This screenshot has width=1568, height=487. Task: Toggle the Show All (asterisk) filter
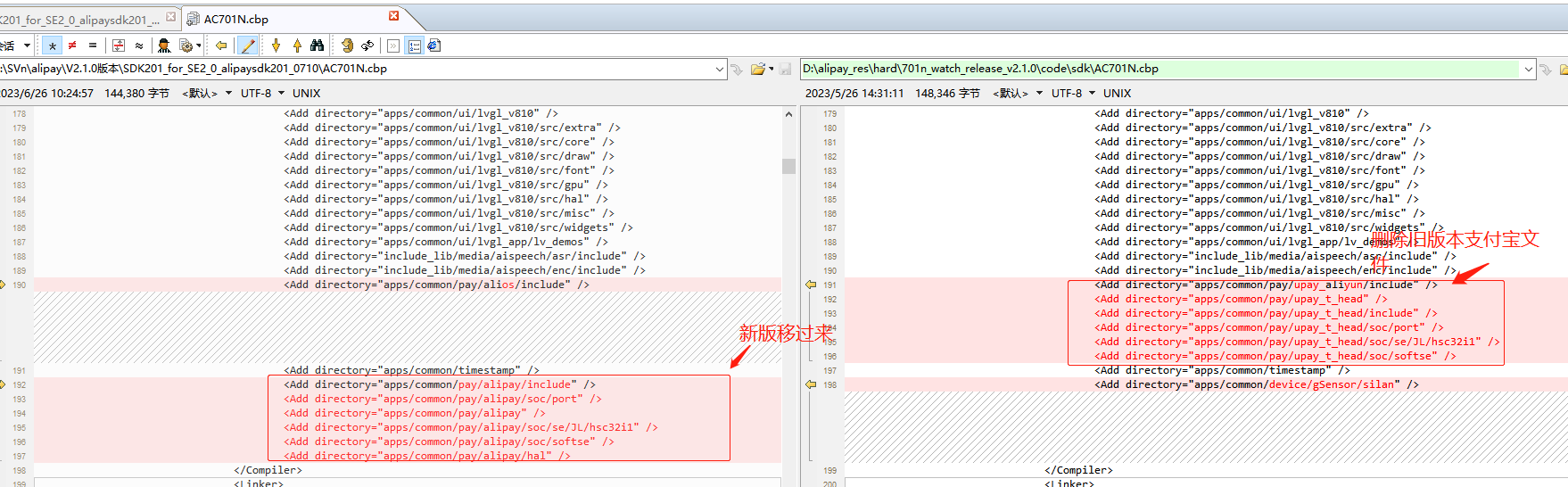pos(53,45)
